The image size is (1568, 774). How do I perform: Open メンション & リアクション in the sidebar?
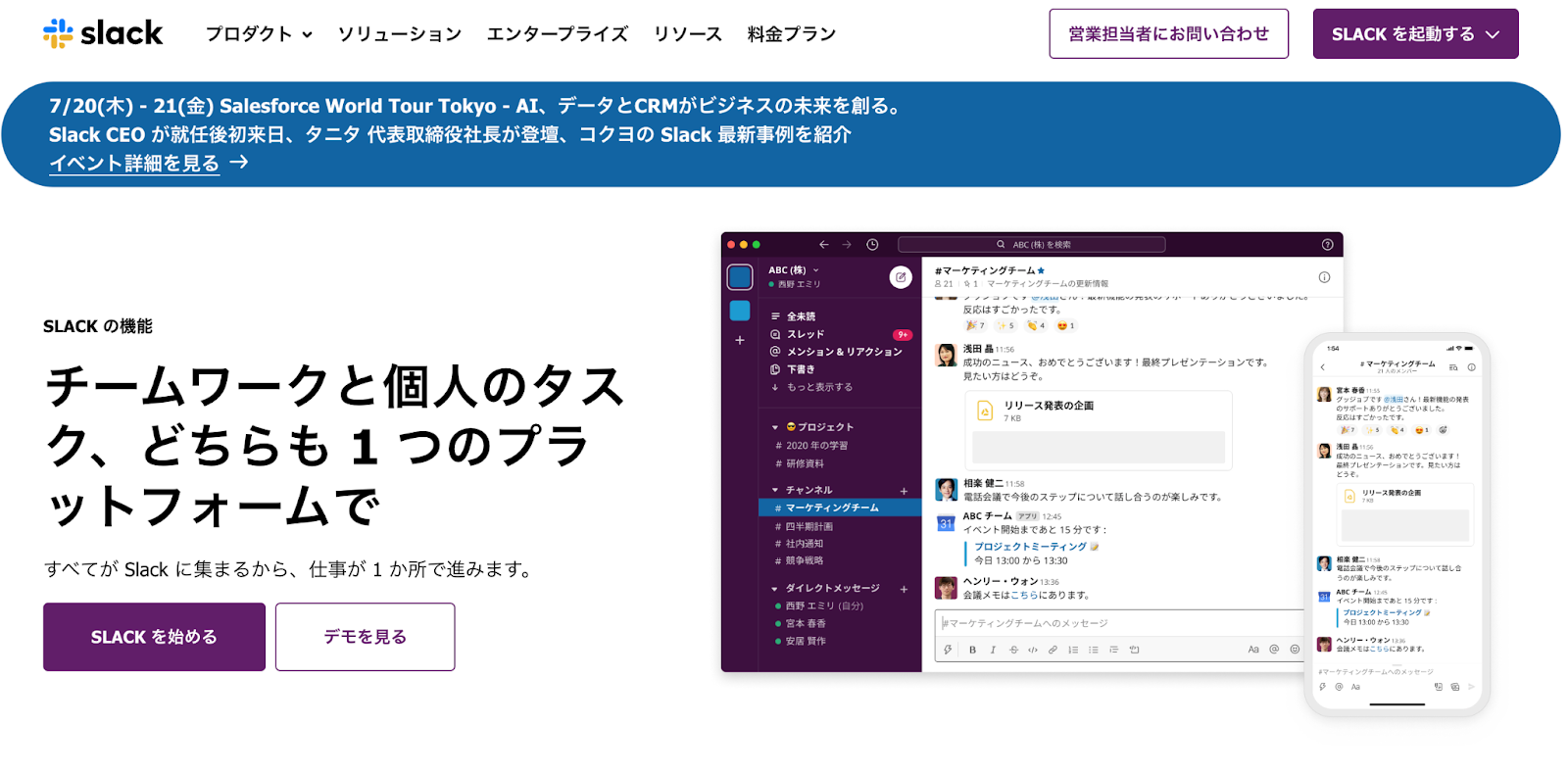click(x=835, y=352)
